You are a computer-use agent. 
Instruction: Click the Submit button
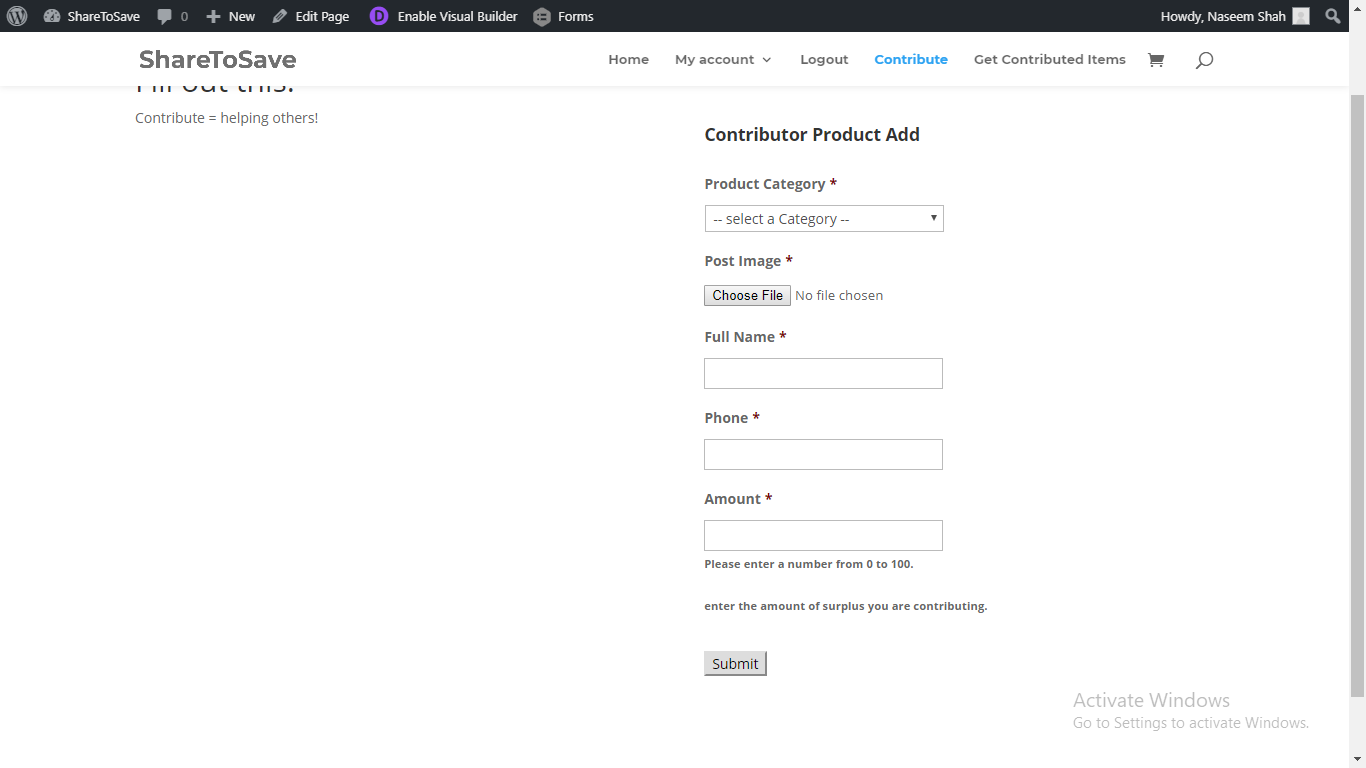click(735, 664)
